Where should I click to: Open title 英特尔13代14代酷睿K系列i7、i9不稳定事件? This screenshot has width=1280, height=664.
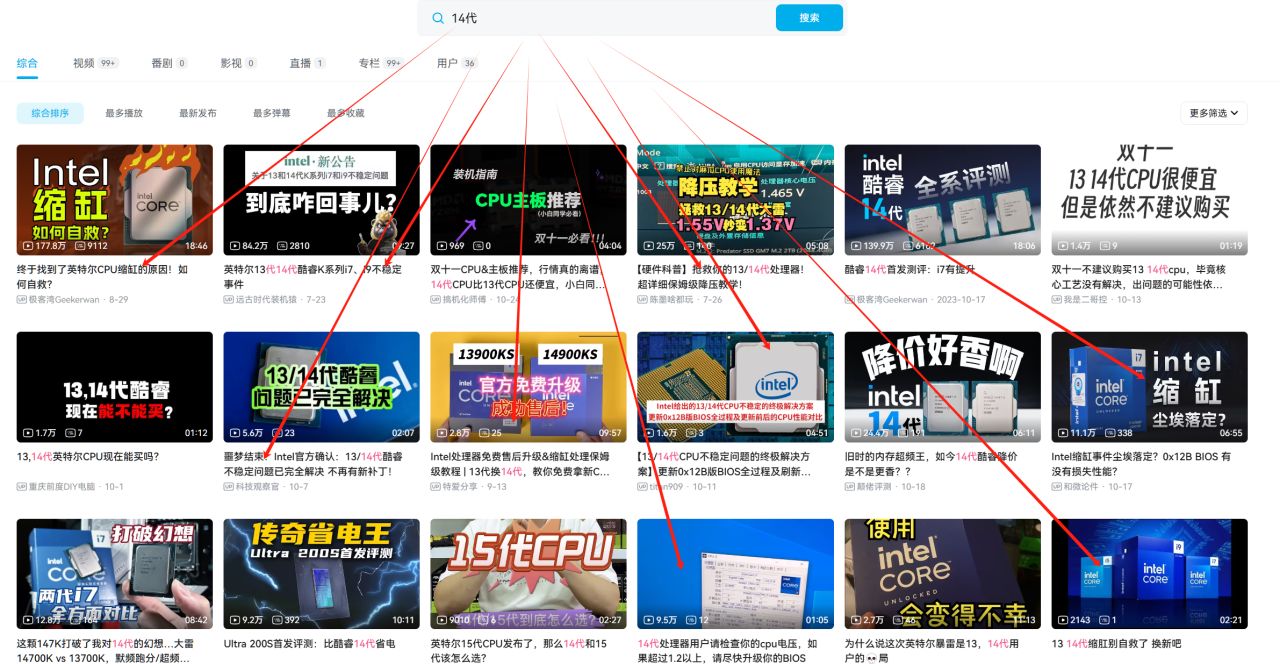pyautogui.click(x=314, y=277)
